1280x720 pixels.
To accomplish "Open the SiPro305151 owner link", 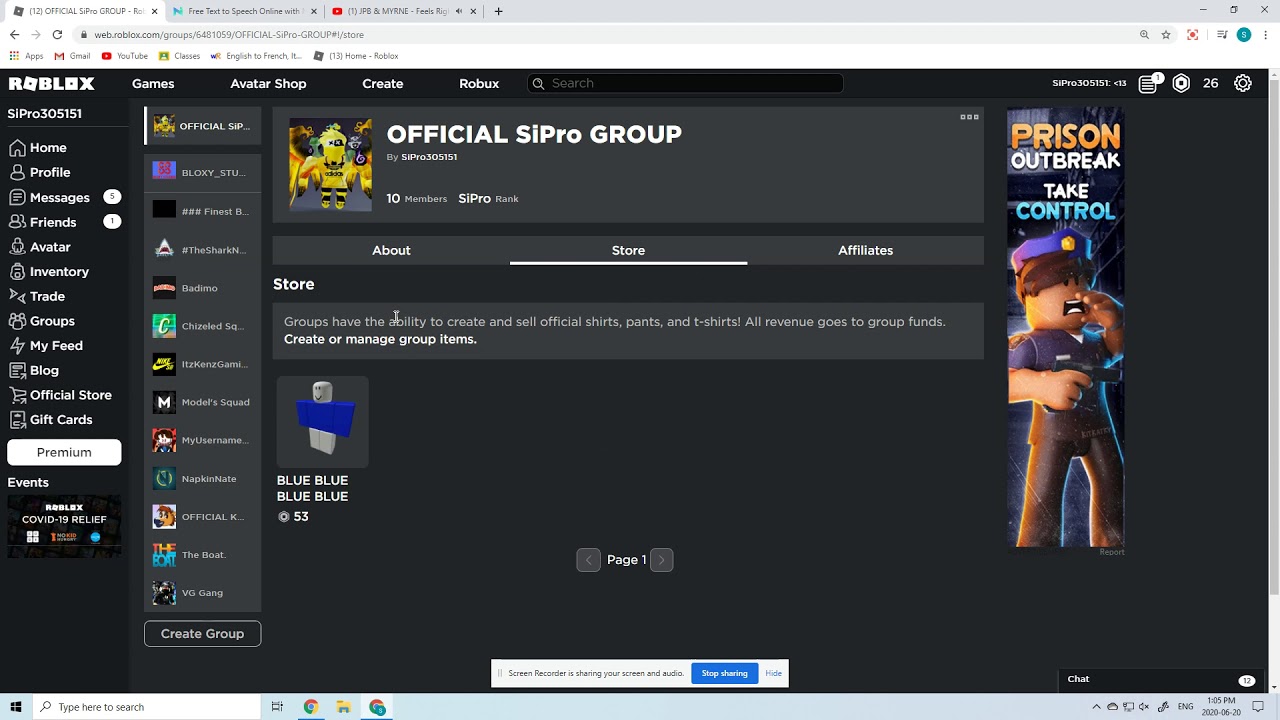I will (x=429, y=157).
